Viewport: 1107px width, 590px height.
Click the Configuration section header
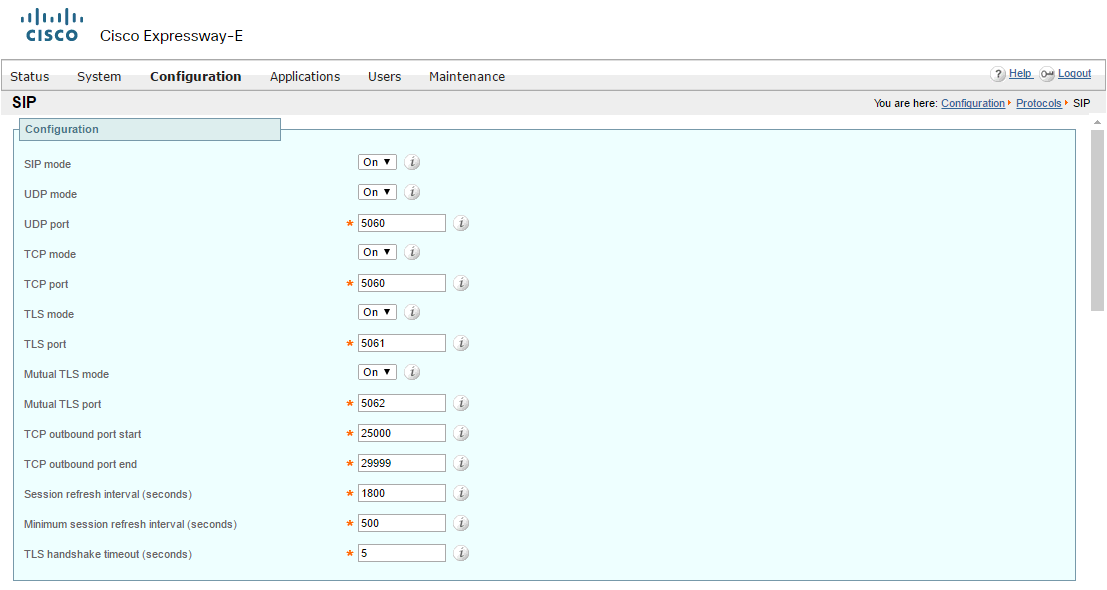pos(150,129)
